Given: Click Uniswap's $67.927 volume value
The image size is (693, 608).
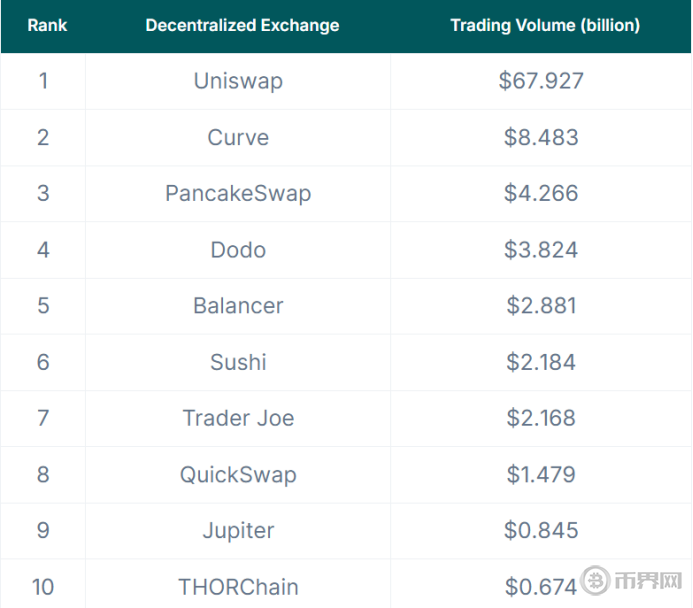Looking at the screenshot, I should (x=541, y=81).
